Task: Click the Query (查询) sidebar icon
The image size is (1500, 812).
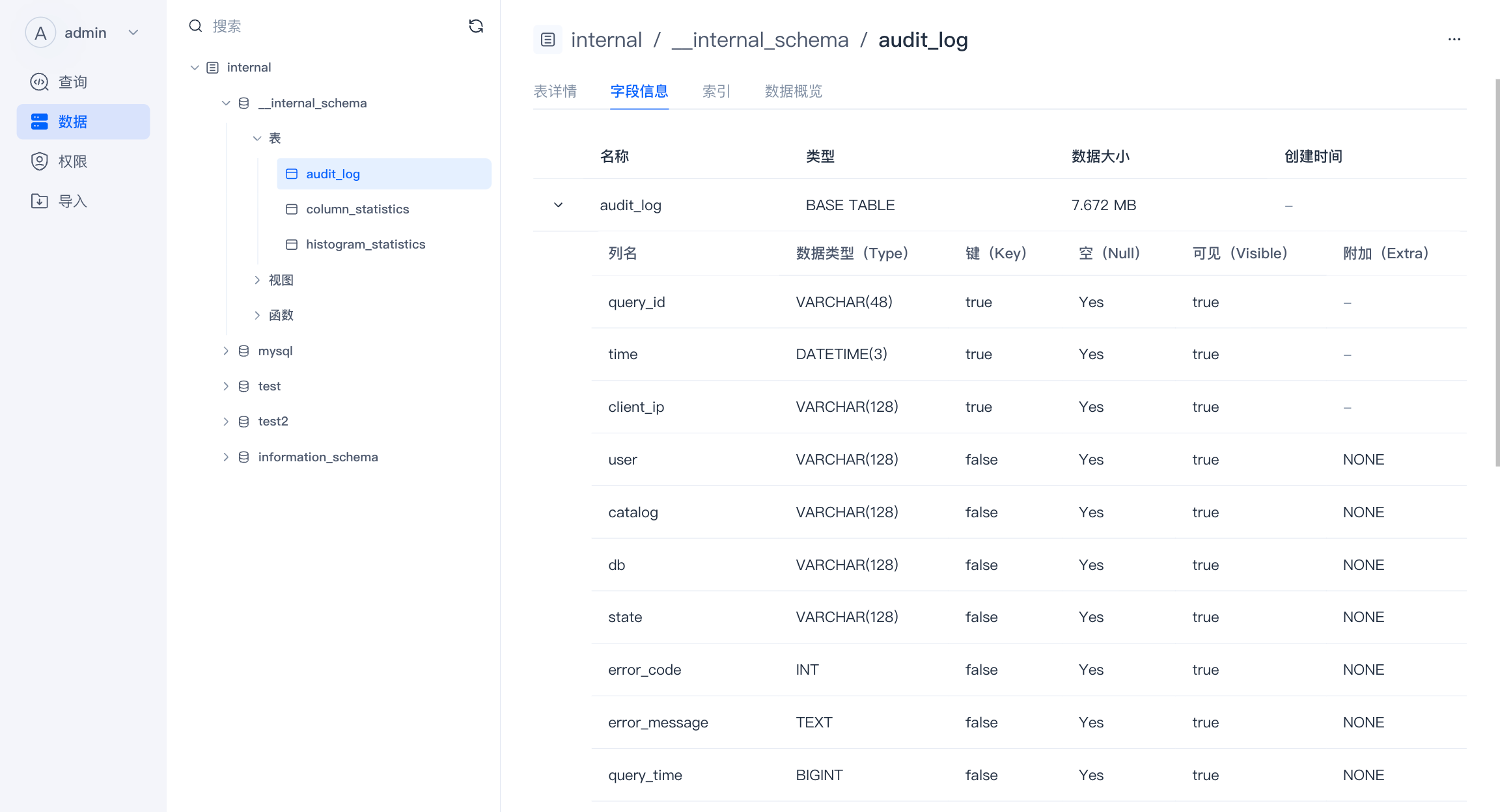Action: [40, 82]
